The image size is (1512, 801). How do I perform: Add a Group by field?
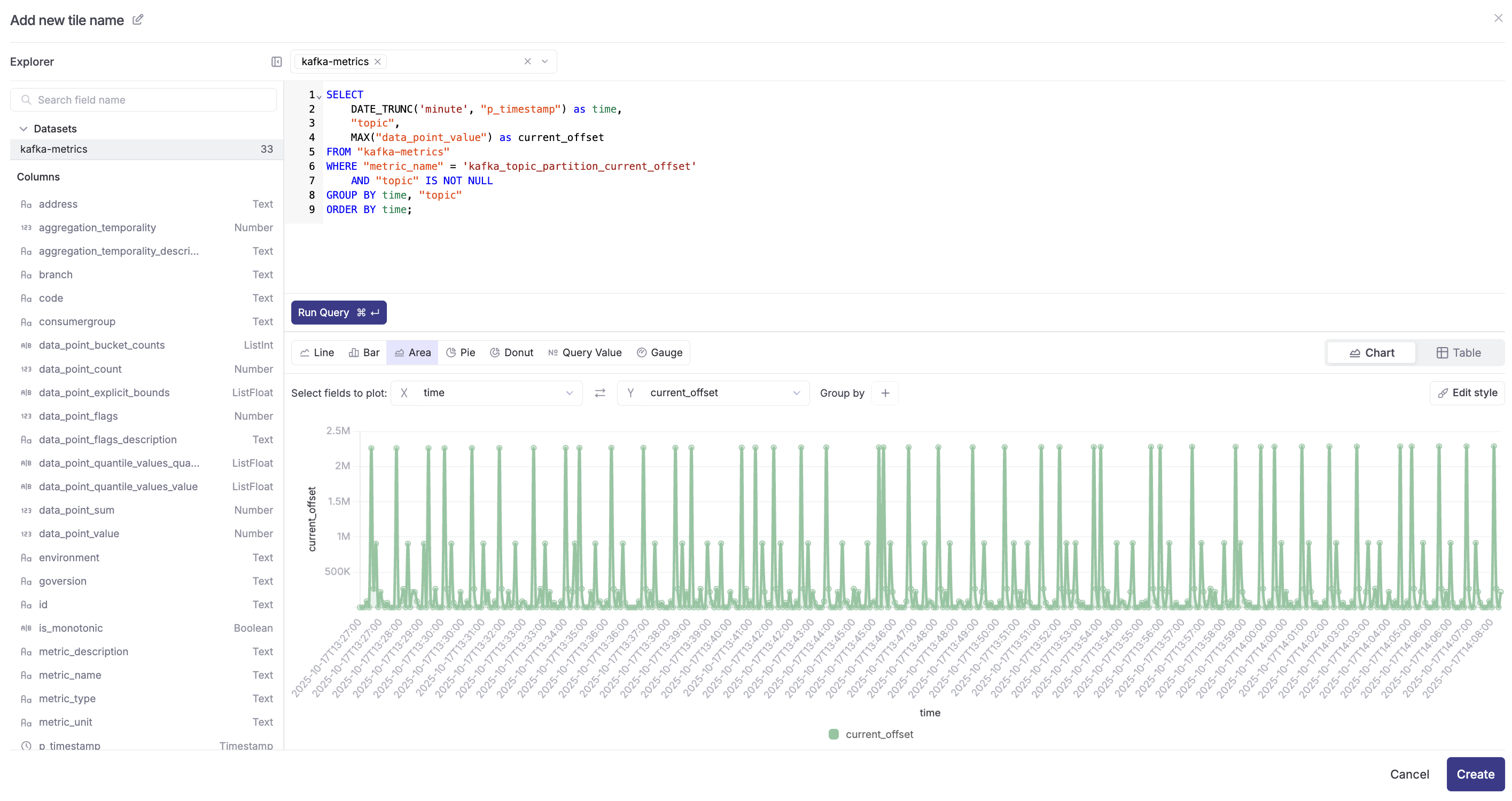(885, 393)
